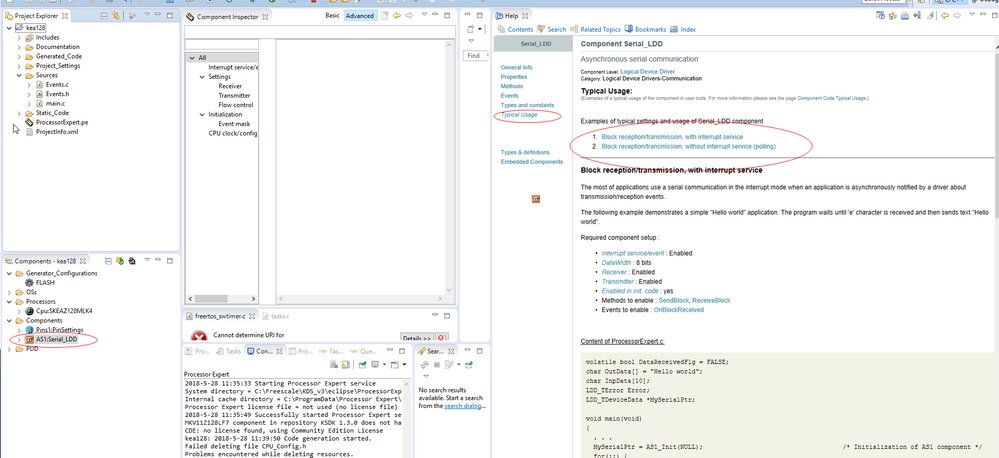The width and height of the screenshot is (999, 458).
Task: Open Methods help link
Action: pyautogui.click(x=512, y=86)
